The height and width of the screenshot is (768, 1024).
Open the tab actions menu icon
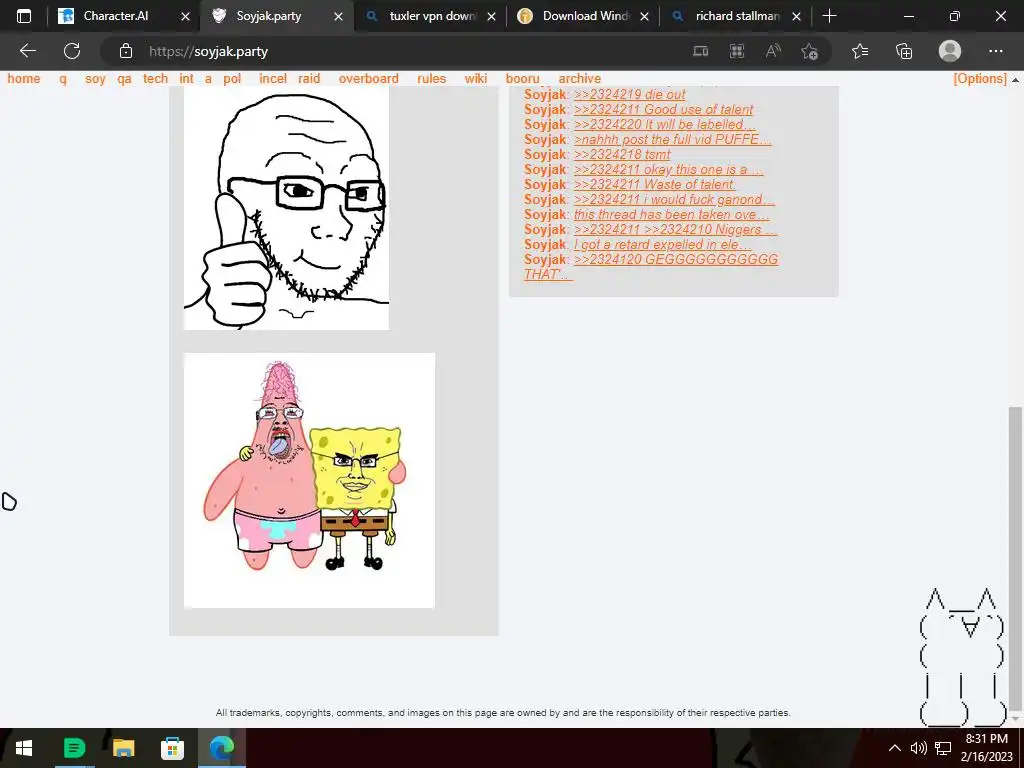[x=24, y=16]
